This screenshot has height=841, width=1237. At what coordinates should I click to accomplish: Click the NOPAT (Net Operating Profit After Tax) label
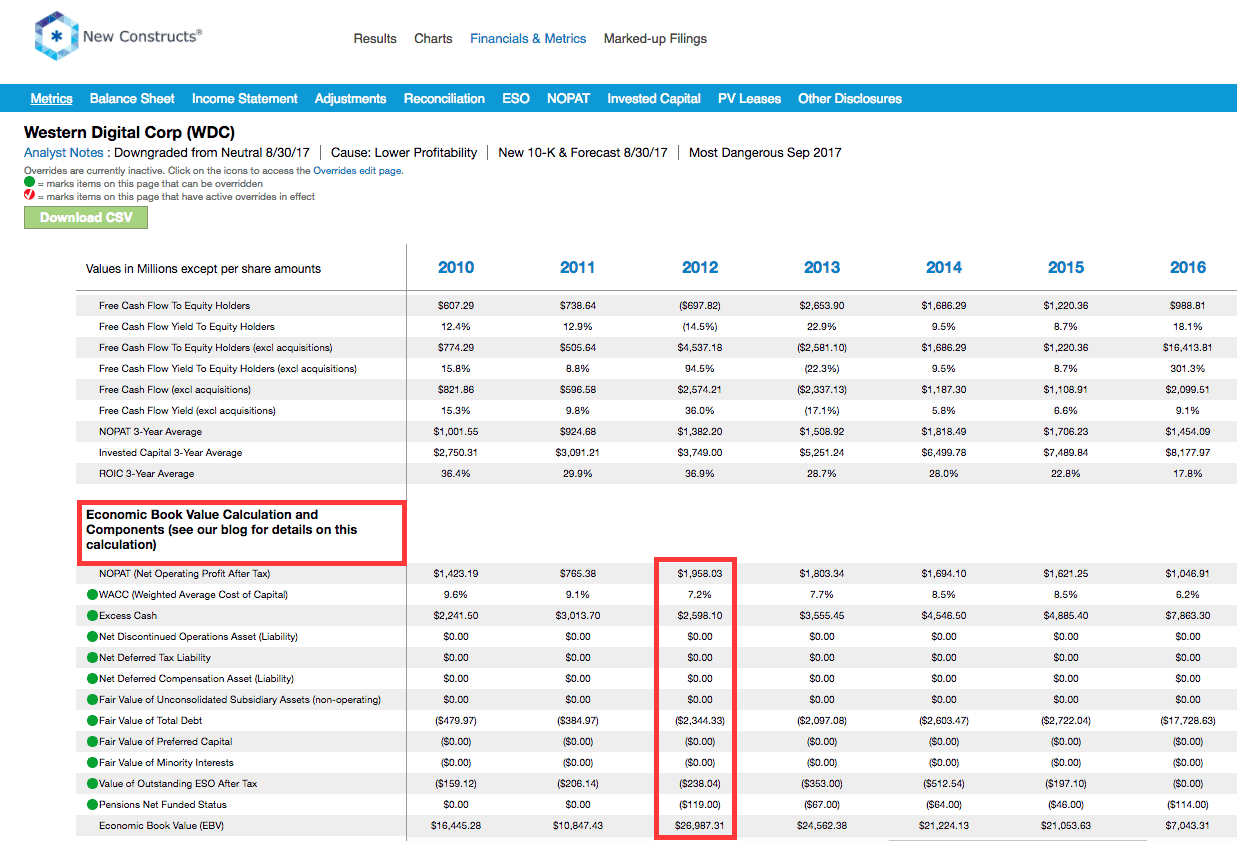click(184, 574)
